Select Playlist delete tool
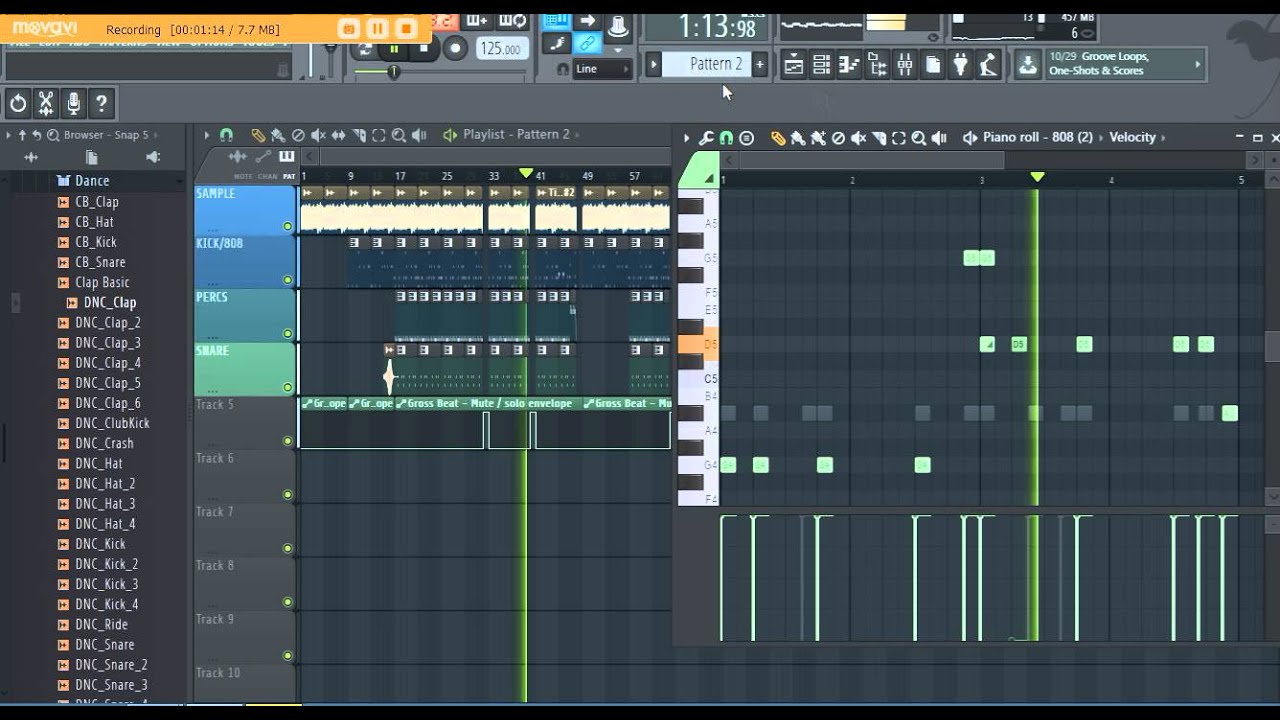This screenshot has height=720, width=1280. click(x=298, y=135)
